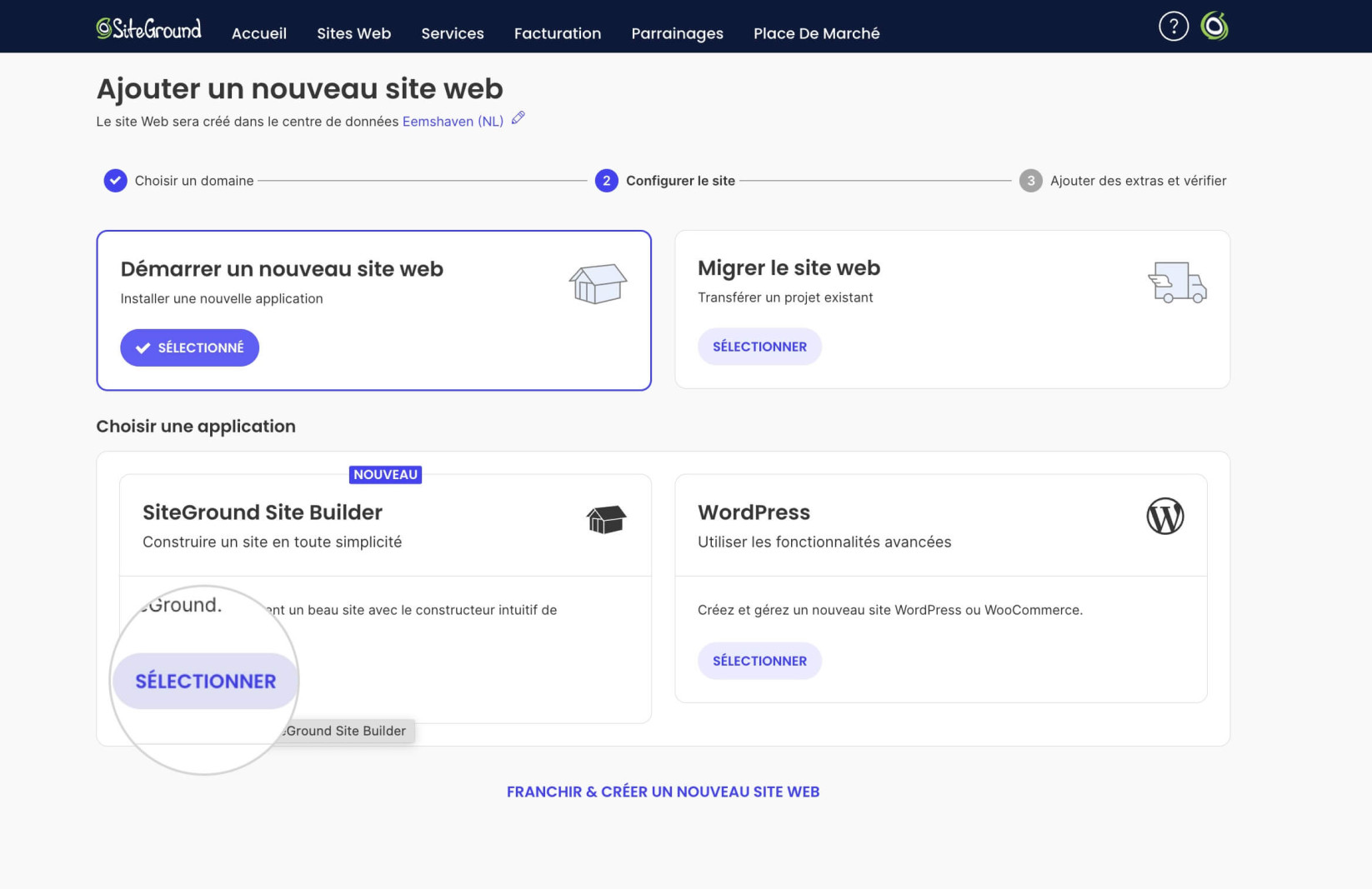Viewport: 1372px width, 889px height.
Task: Open Facturation menu item
Action: [558, 33]
